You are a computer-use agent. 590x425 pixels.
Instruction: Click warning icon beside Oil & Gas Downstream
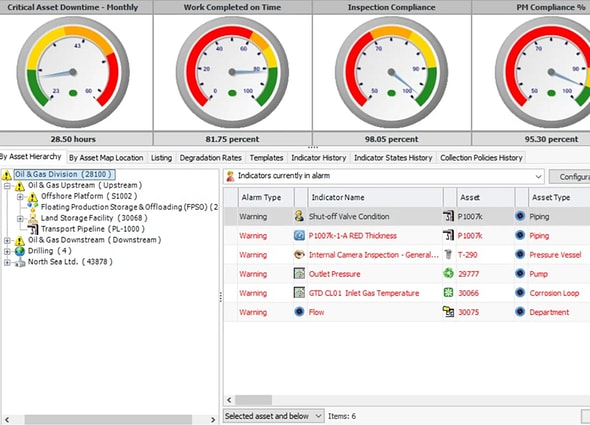(20, 240)
